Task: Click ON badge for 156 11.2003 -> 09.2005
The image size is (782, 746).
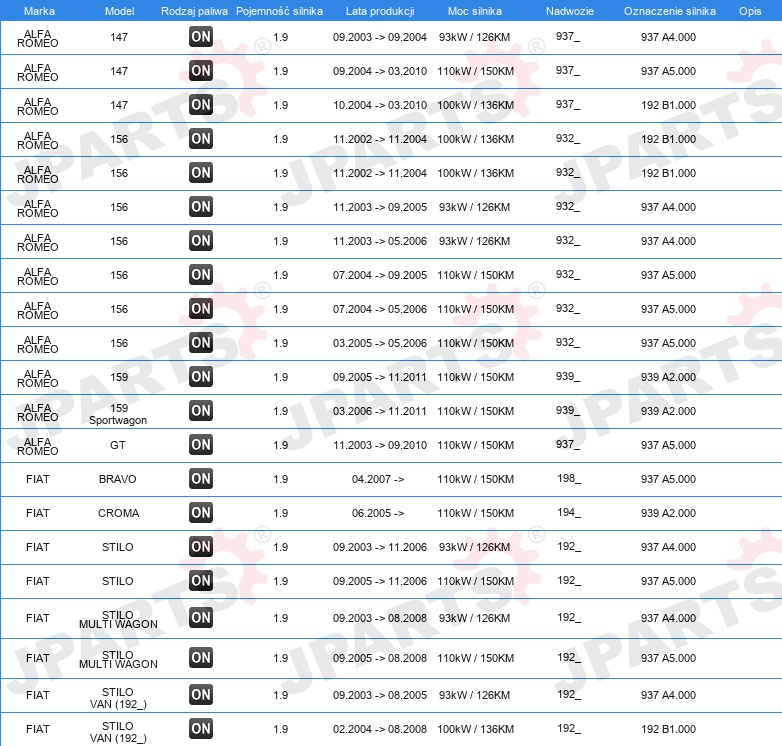Action: [x=201, y=207]
